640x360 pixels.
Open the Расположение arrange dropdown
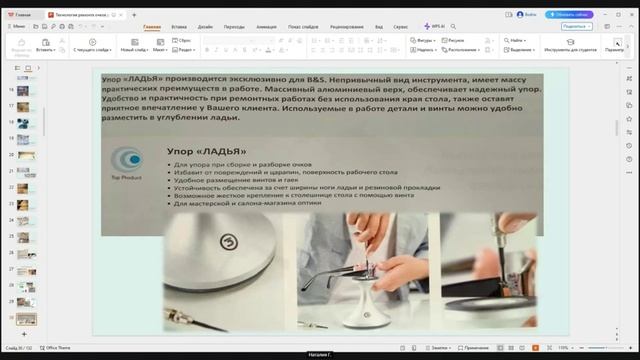point(460,50)
